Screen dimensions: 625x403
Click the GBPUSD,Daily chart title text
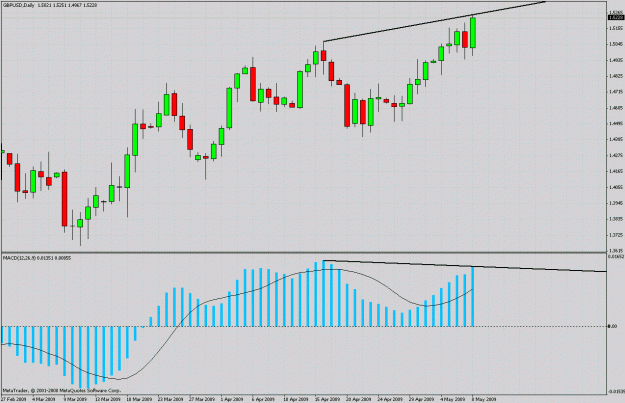click(x=19, y=5)
